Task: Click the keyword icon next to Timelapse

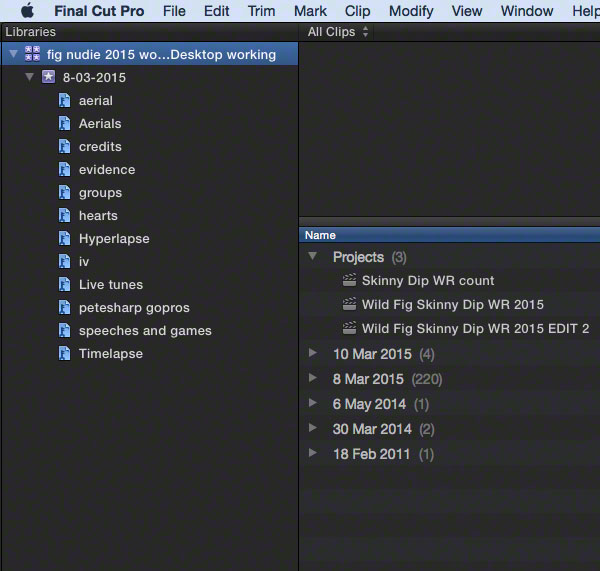Action: (x=64, y=353)
